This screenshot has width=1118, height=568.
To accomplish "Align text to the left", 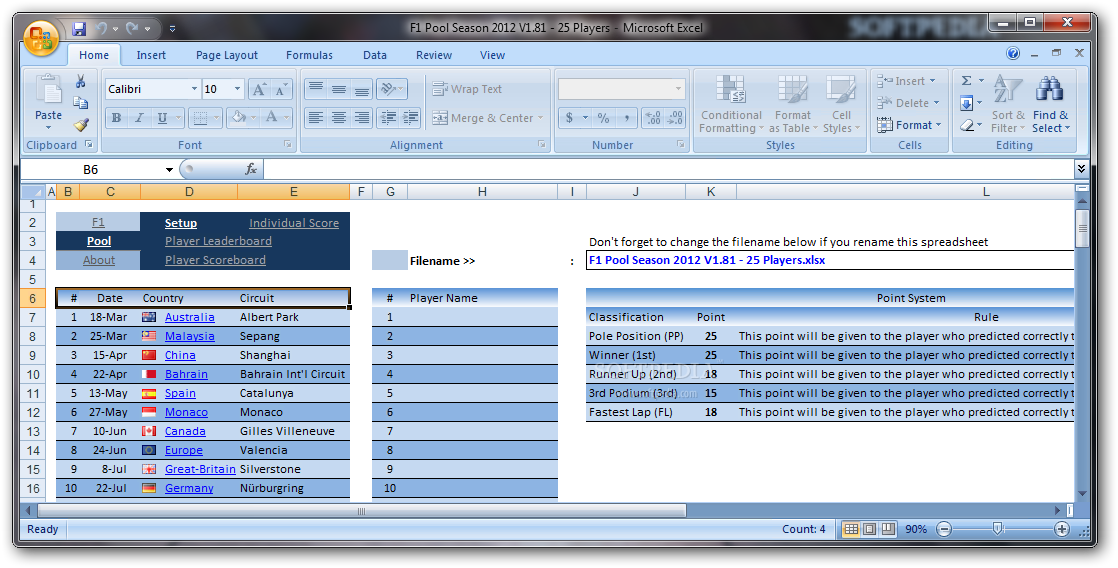I will point(316,118).
